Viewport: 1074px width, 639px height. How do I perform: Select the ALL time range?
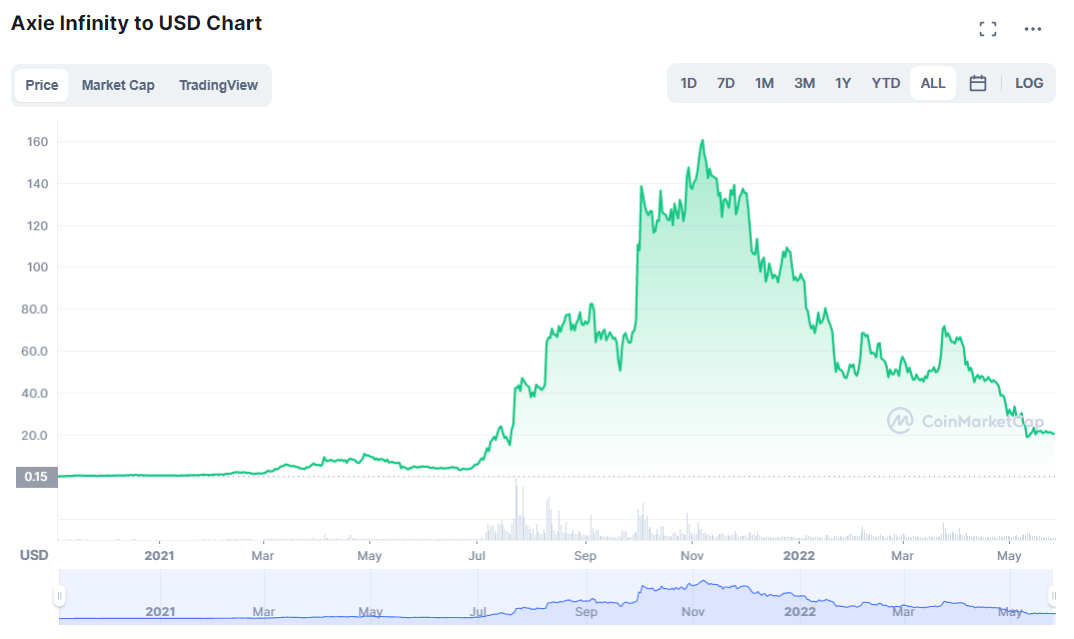933,84
